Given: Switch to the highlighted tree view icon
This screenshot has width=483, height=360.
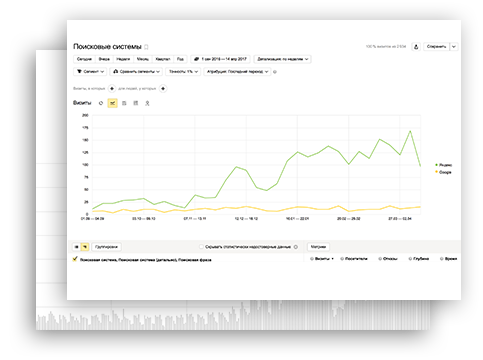Looking at the screenshot, I should click(x=85, y=247).
